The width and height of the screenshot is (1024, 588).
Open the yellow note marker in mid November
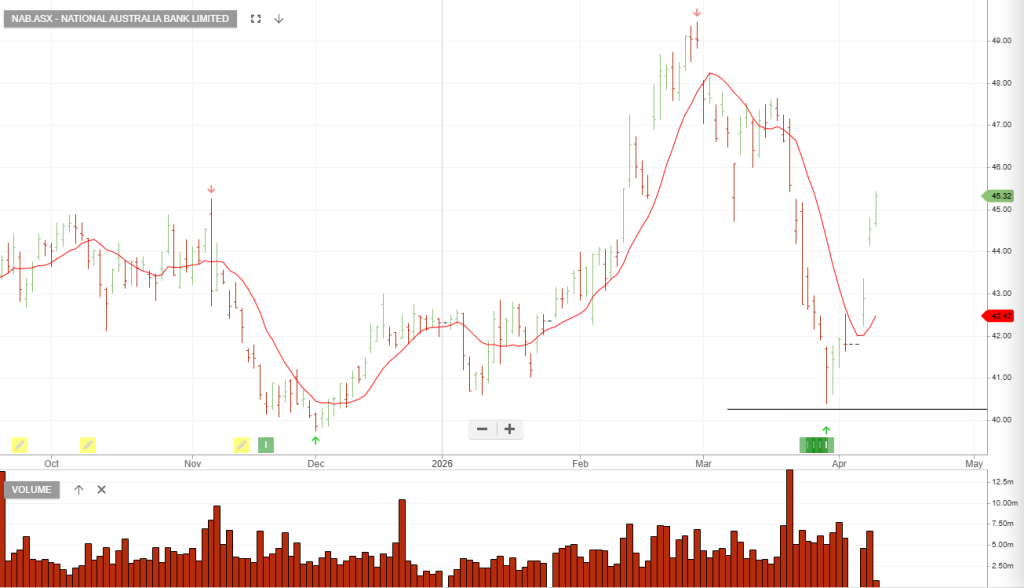tap(241, 445)
